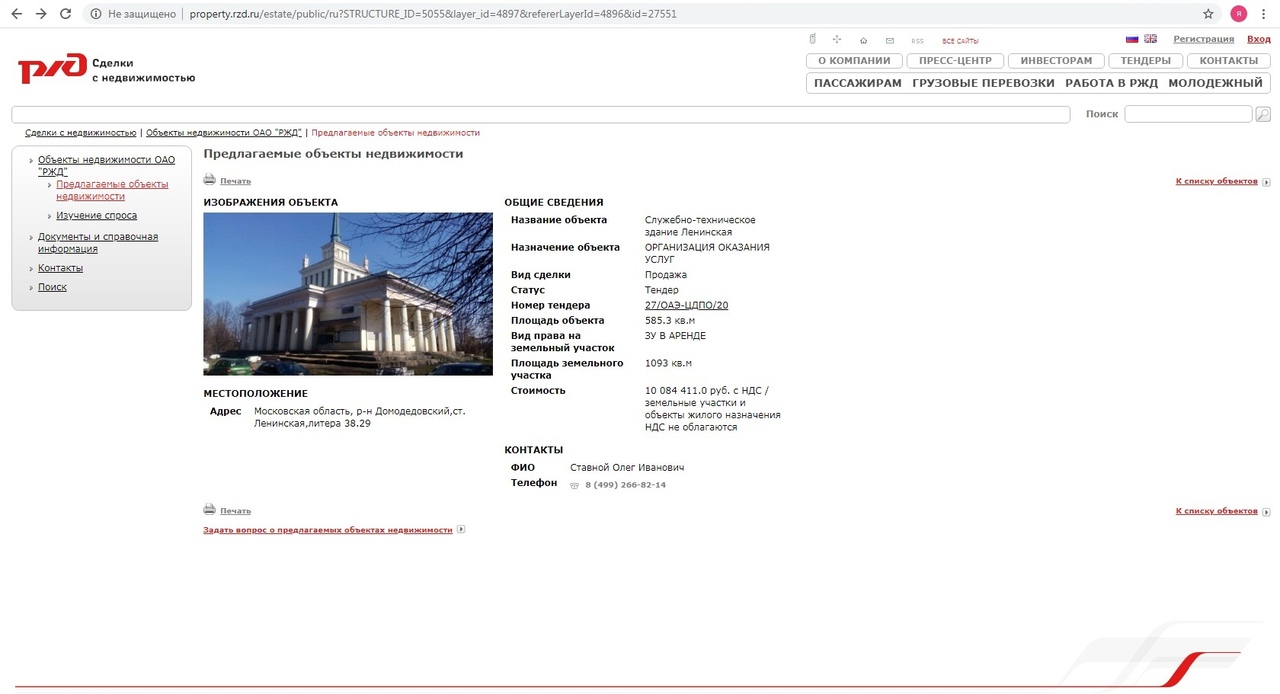
Task: Open the 'ПАССАЖИРАМ' section
Action: [857, 83]
